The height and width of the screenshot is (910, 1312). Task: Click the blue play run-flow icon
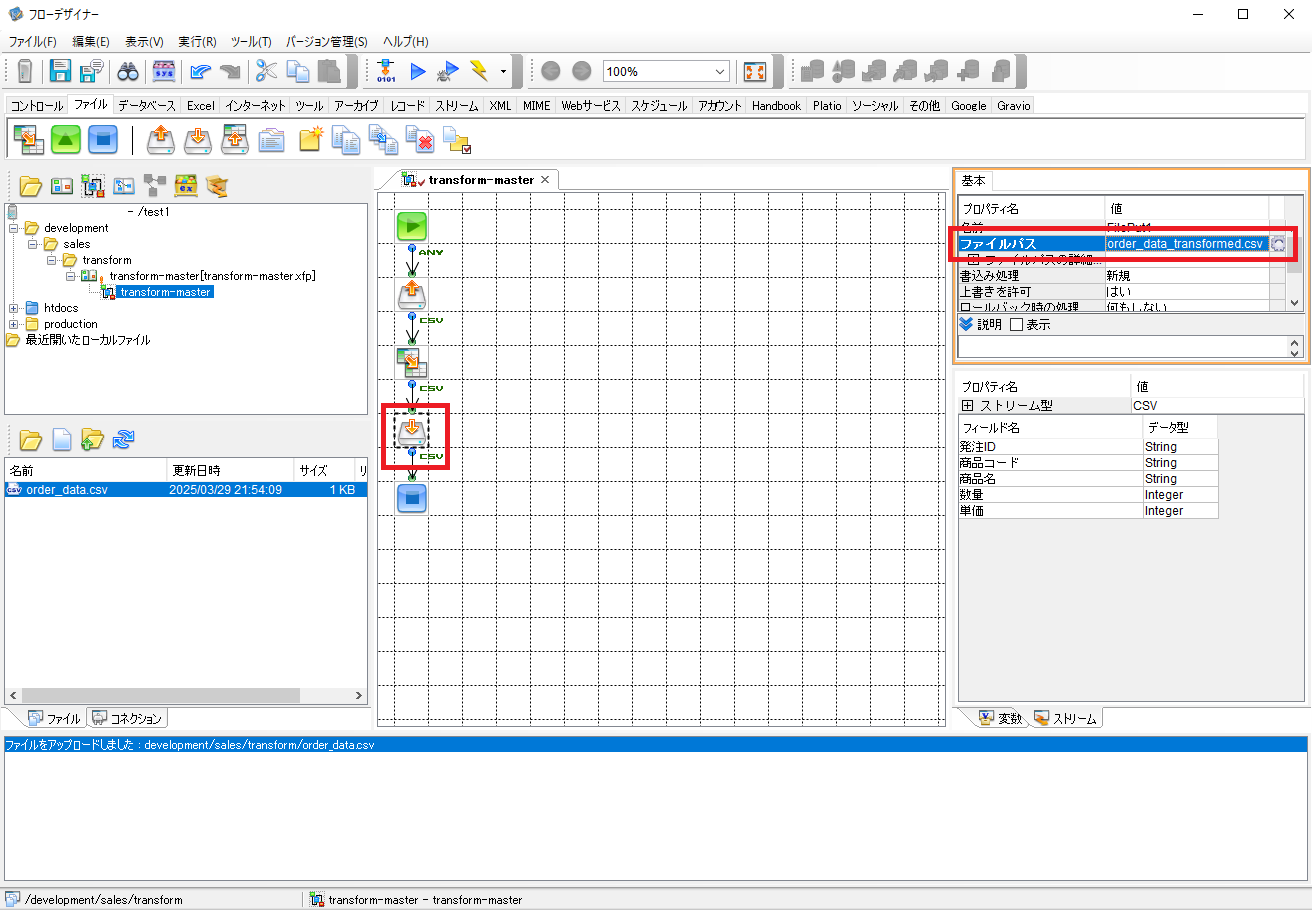418,71
